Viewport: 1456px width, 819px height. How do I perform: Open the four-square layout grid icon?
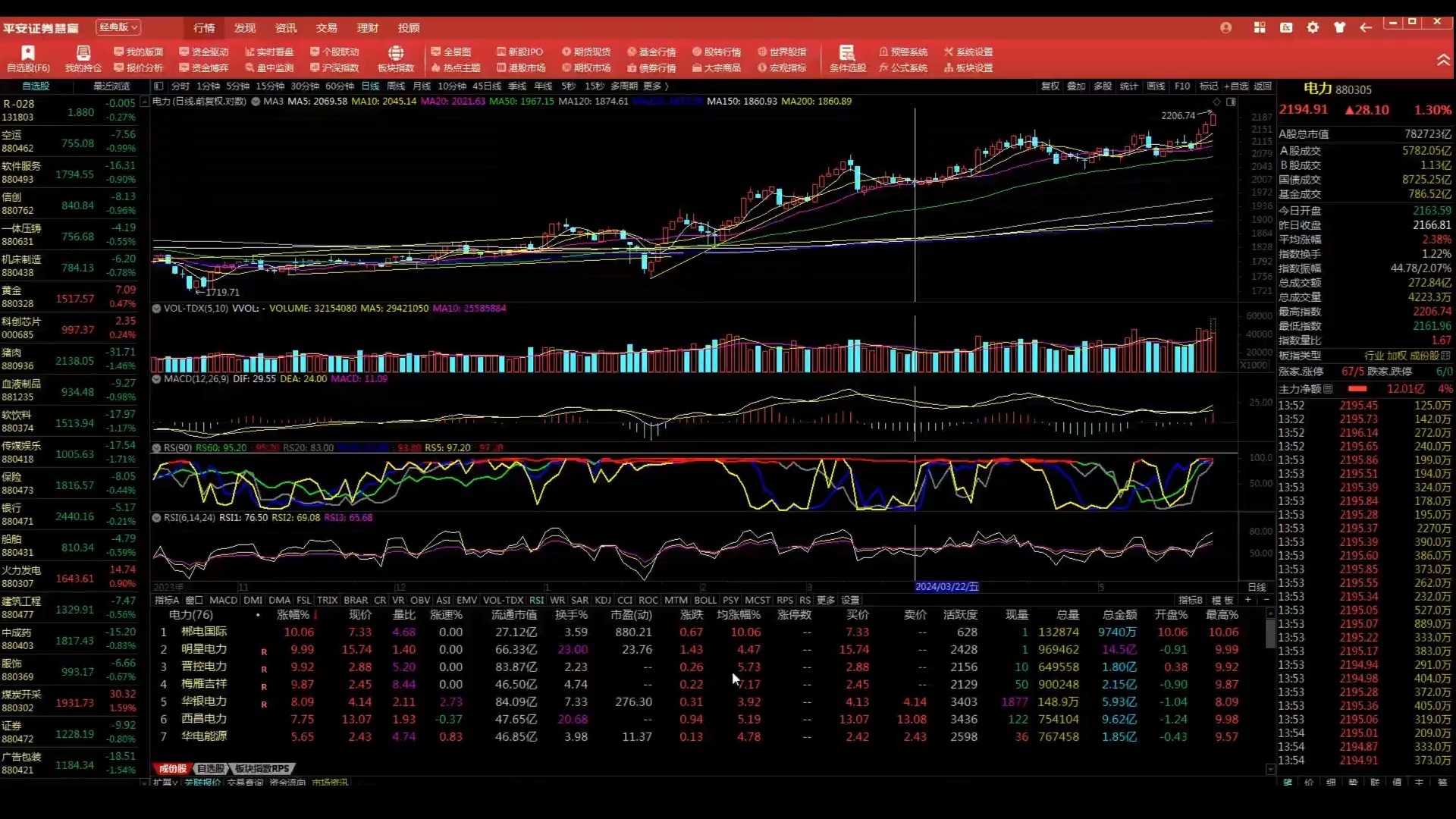point(1260,27)
